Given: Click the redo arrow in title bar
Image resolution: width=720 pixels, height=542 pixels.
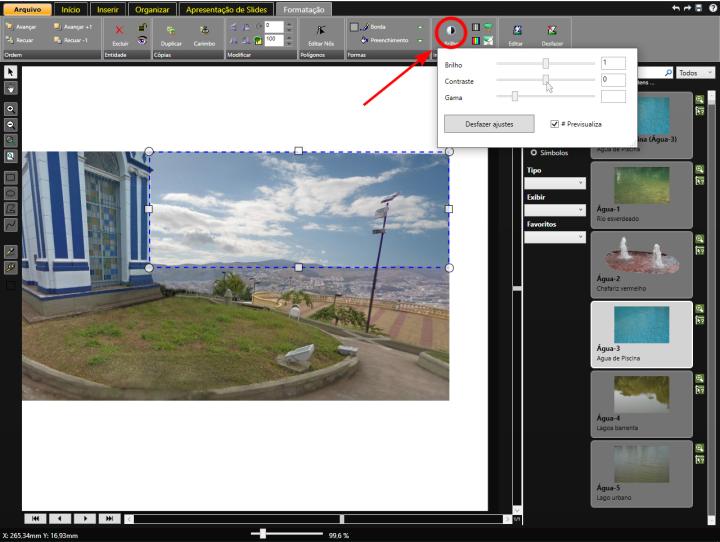Looking at the screenshot, I should tap(687, 8).
